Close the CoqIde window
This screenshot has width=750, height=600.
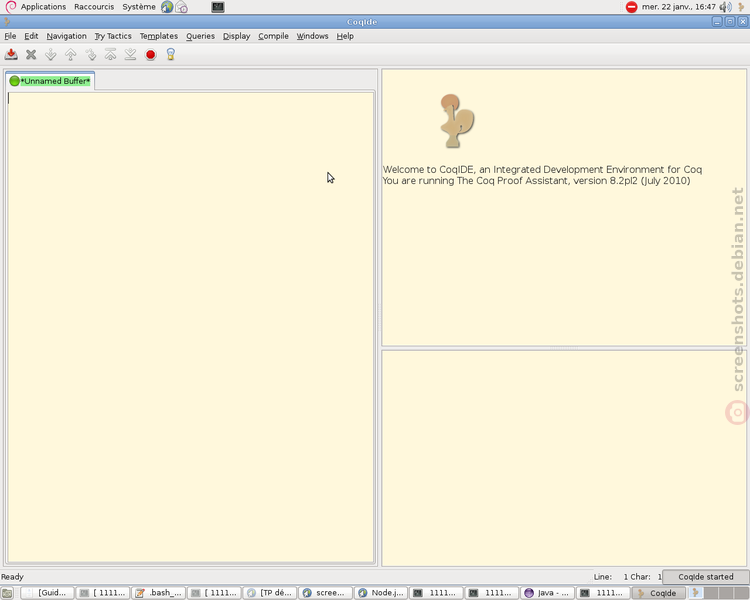[742, 22]
